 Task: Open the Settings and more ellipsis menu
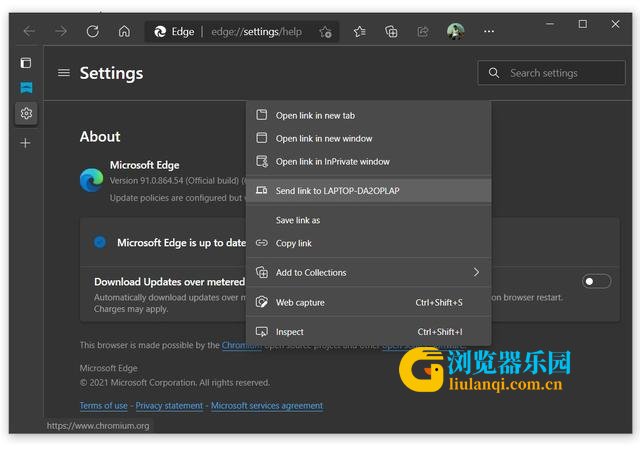(x=489, y=31)
